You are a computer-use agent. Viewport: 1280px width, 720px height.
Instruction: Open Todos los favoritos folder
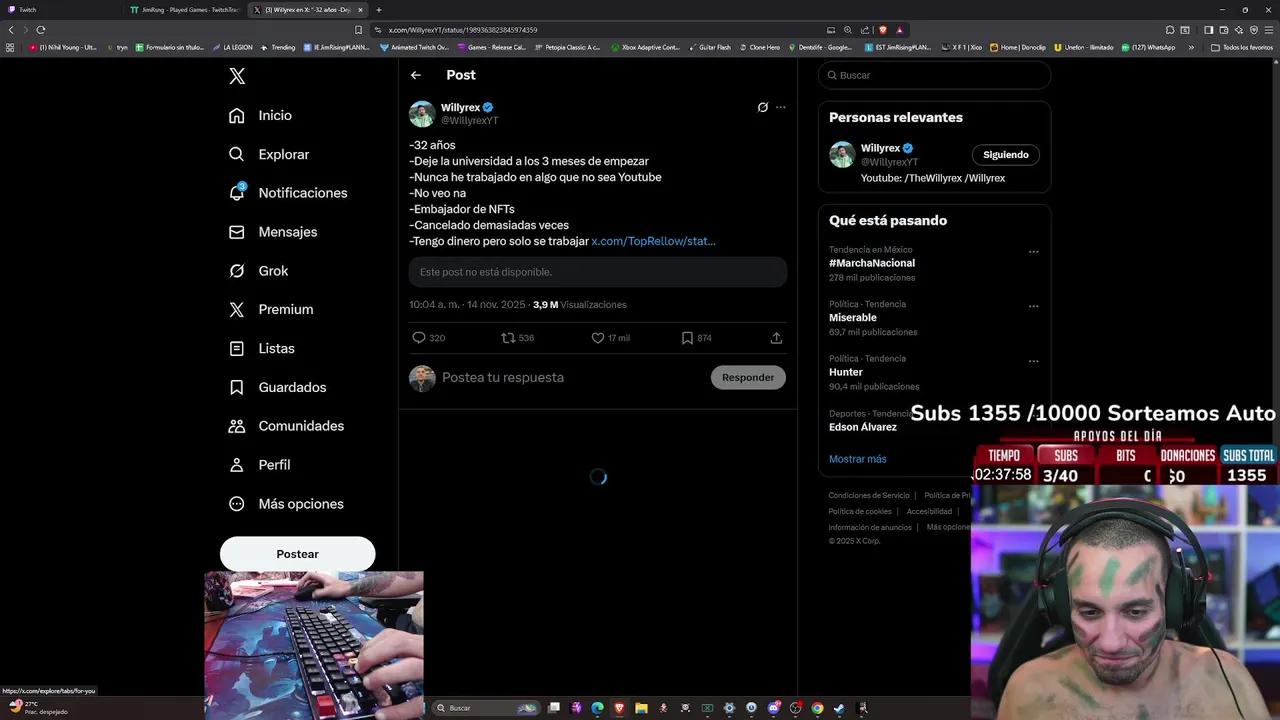pyautogui.click(x=1242, y=47)
